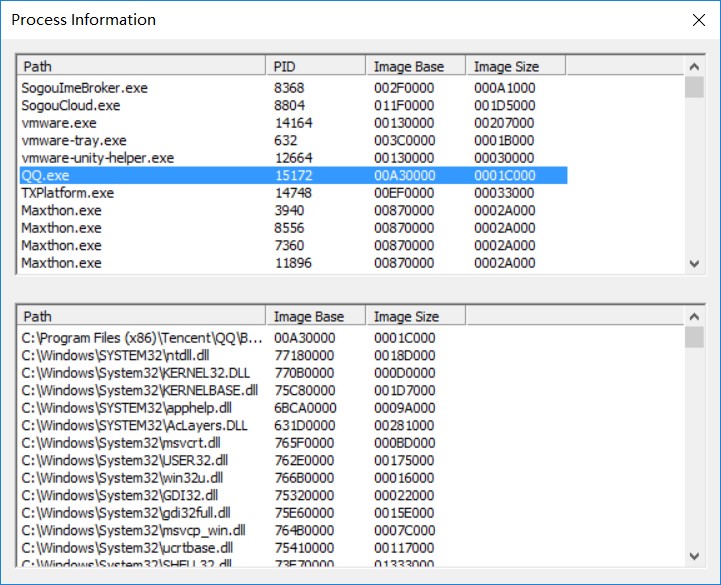Select the msvcp_win.dll module
The image size is (721, 585).
(x=242, y=530)
